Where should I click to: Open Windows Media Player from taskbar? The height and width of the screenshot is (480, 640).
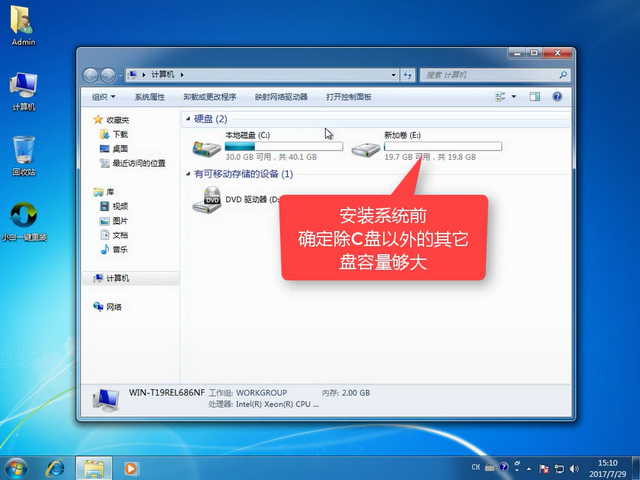click(131, 467)
